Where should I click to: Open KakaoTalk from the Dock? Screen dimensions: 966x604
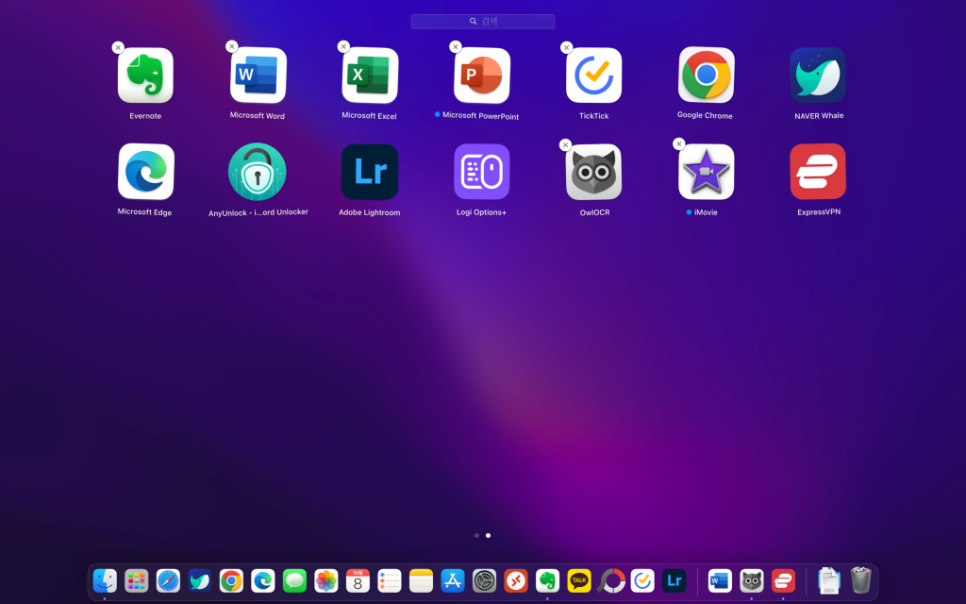(579, 581)
